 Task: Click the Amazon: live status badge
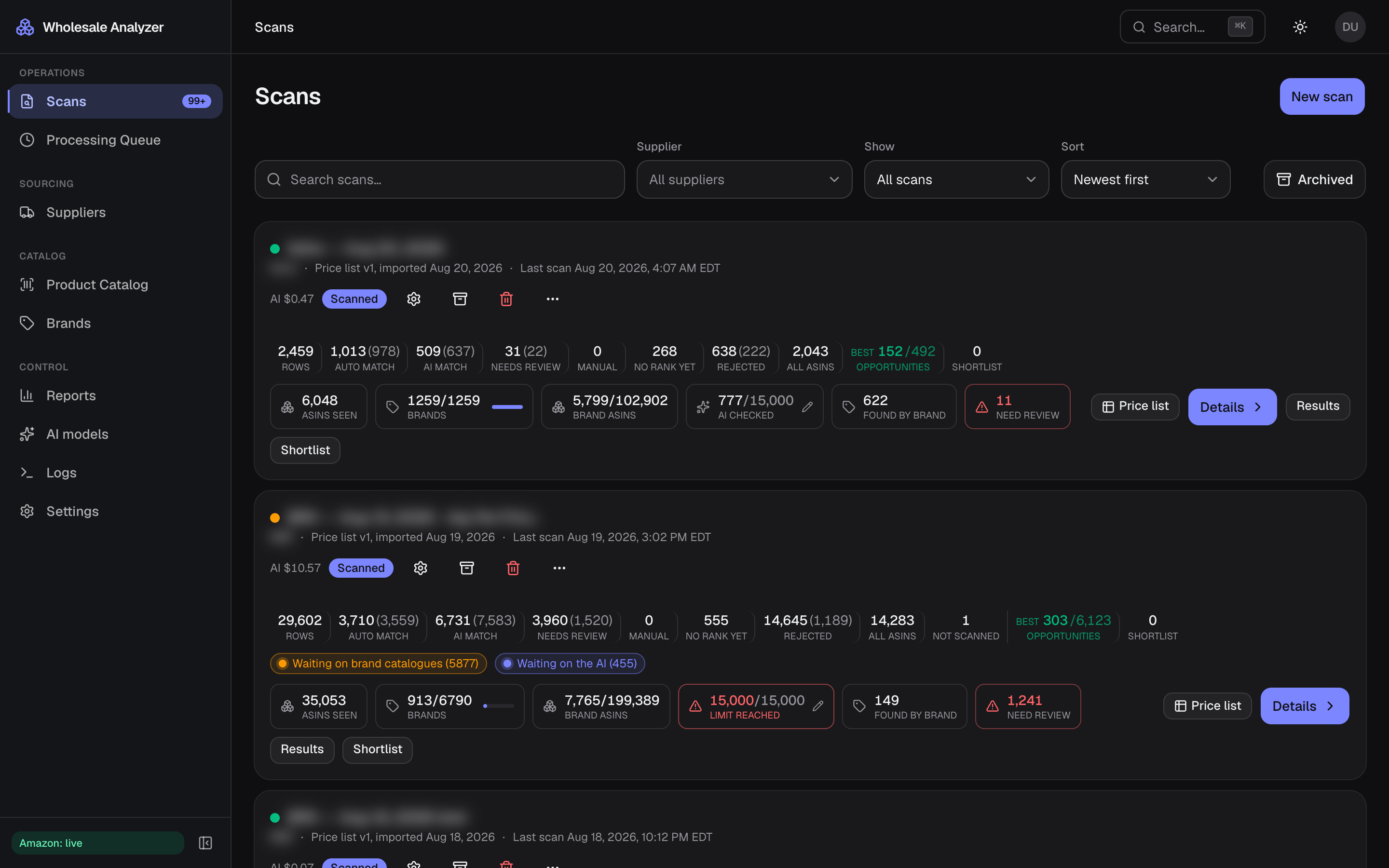[97, 843]
